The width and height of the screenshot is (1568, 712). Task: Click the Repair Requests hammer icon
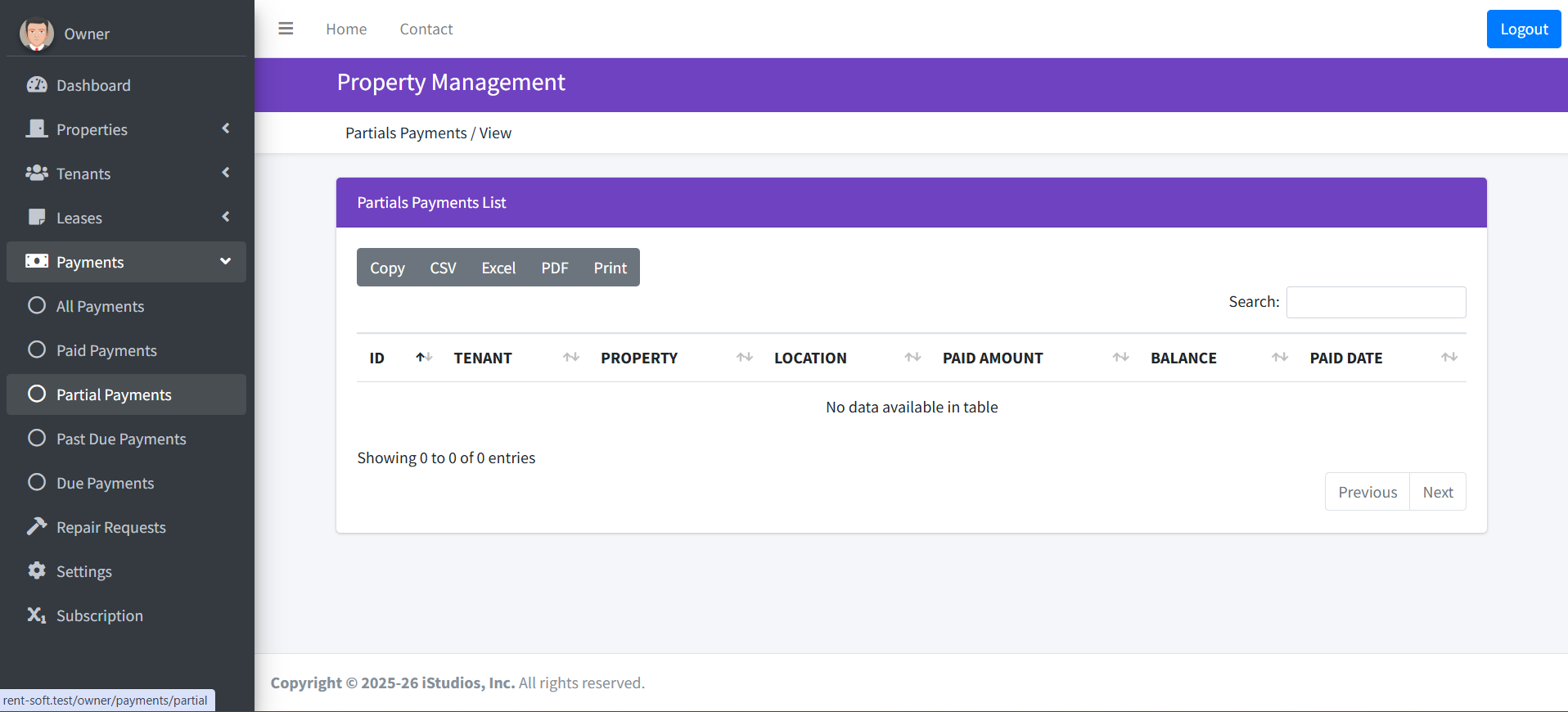[x=37, y=526]
